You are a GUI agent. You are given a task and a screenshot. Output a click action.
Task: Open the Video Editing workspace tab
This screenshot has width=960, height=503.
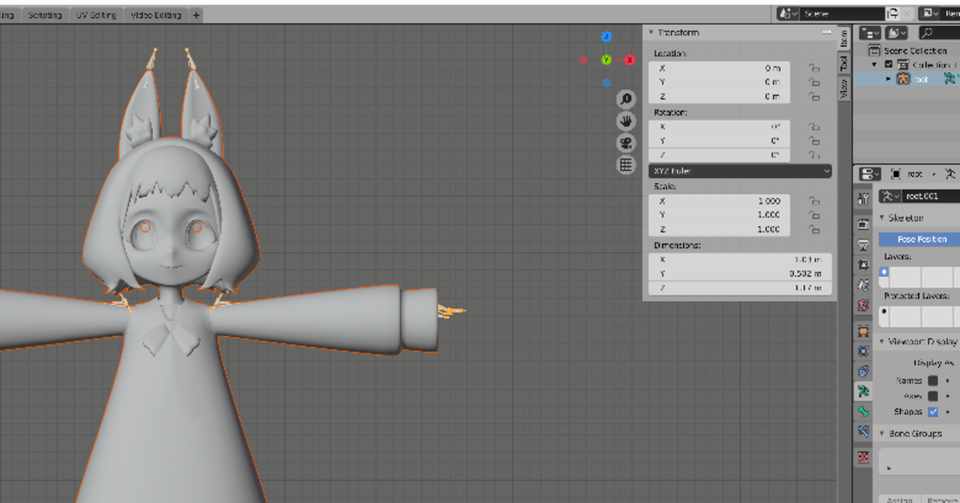(156, 15)
